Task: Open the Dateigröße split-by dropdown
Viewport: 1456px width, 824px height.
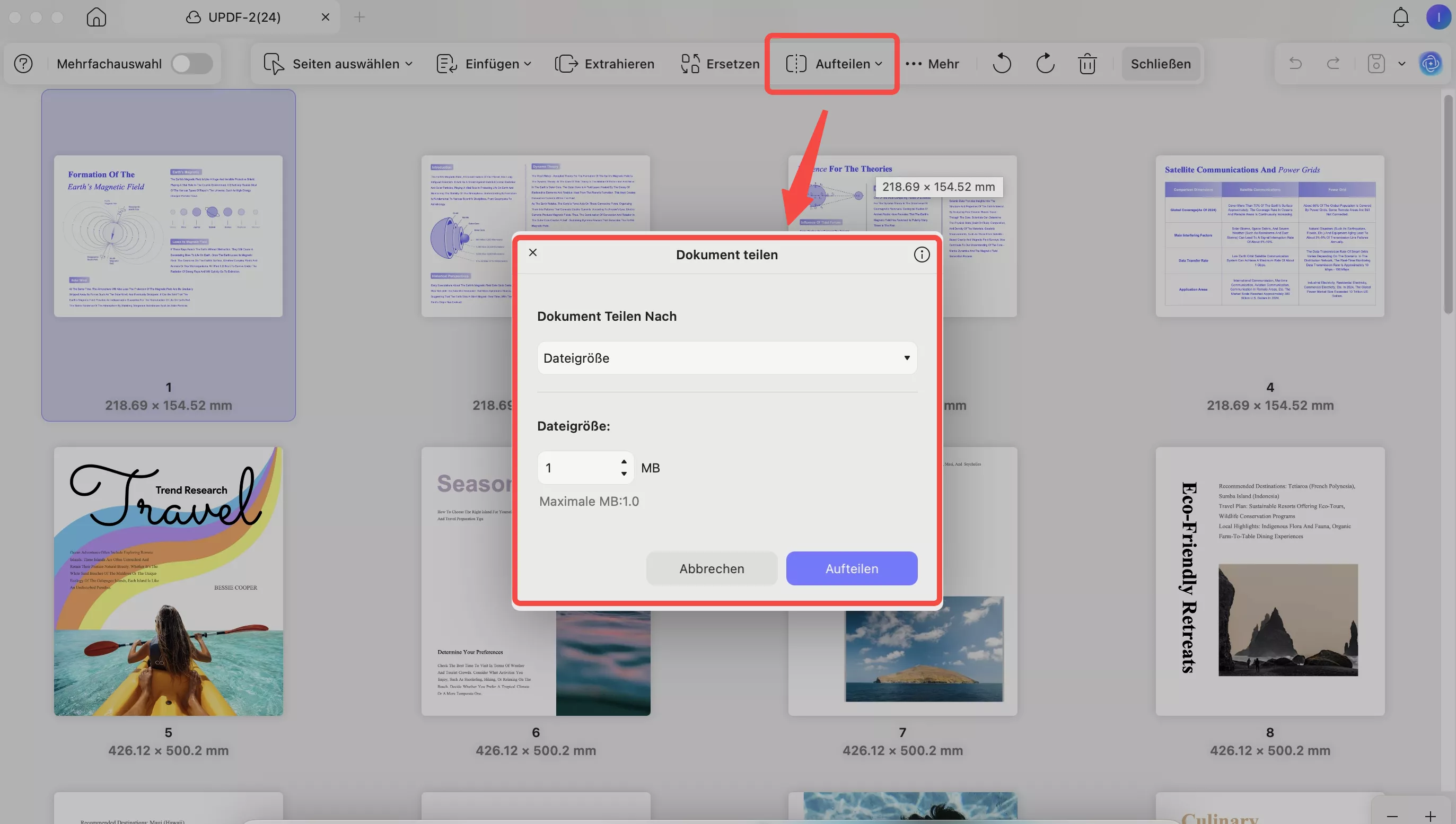Action: click(726, 358)
